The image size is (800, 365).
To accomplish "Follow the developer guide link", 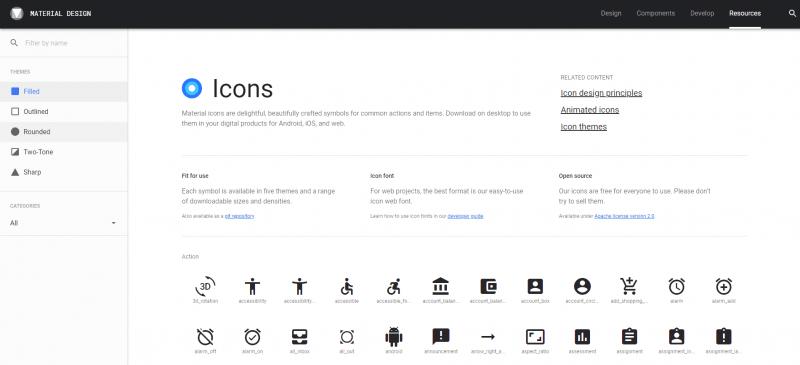I will [x=465, y=216].
